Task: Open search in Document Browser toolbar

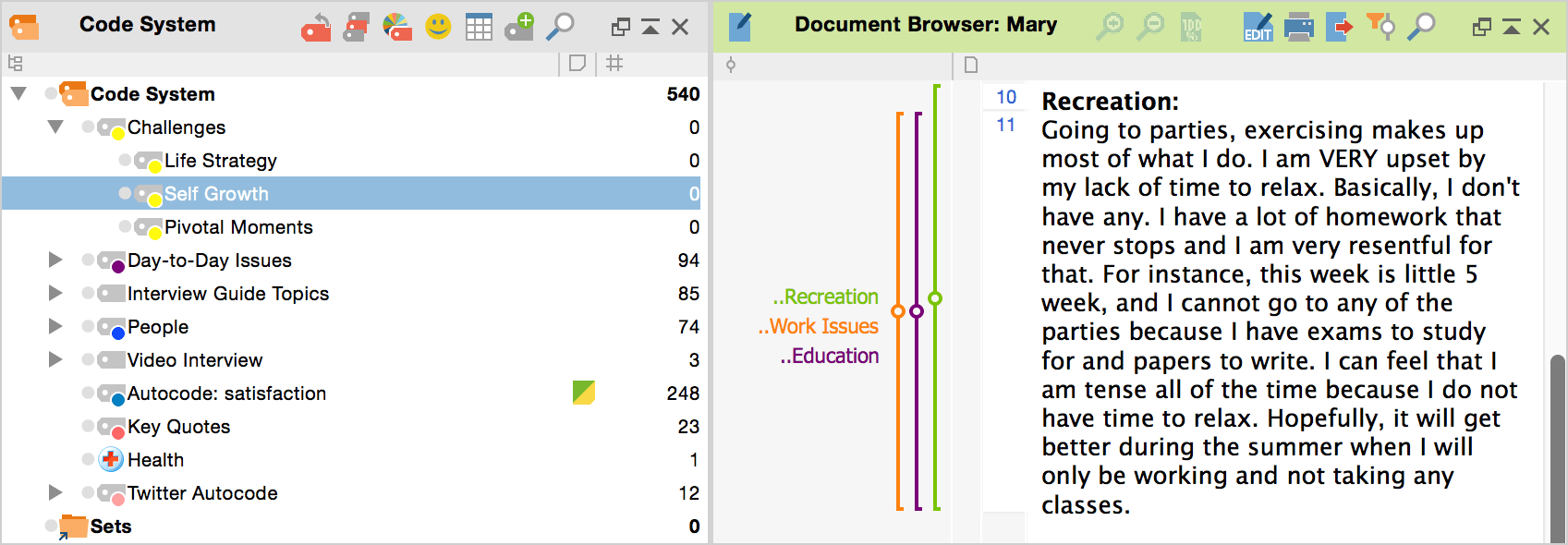Action: click(1421, 27)
